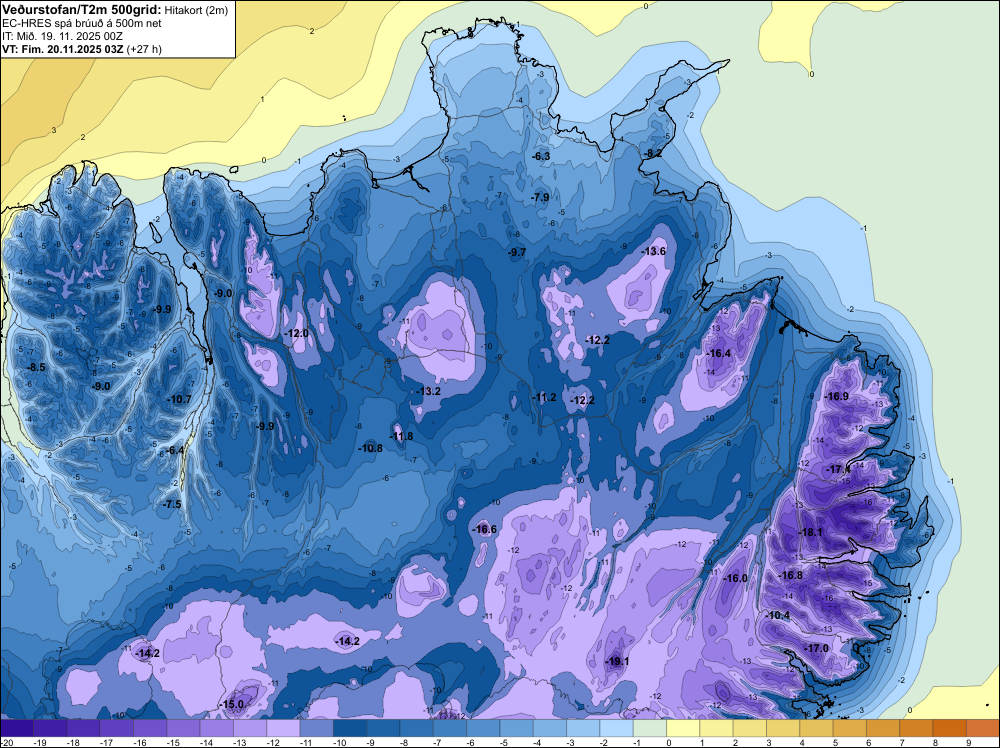Click the -13.6 temperature label

pyautogui.click(x=653, y=251)
